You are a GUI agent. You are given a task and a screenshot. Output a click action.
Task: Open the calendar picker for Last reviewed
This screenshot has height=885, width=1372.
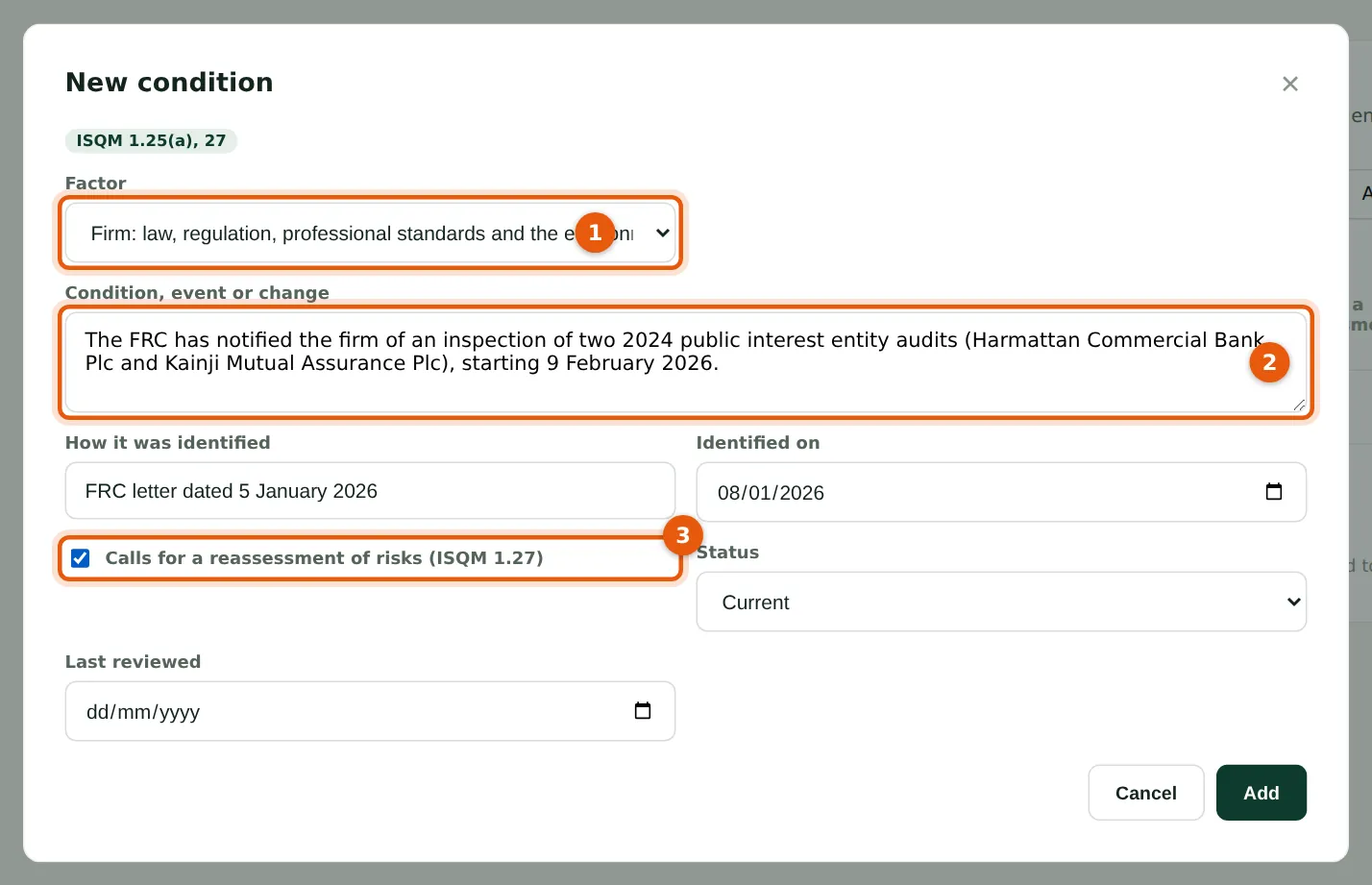tap(643, 711)
